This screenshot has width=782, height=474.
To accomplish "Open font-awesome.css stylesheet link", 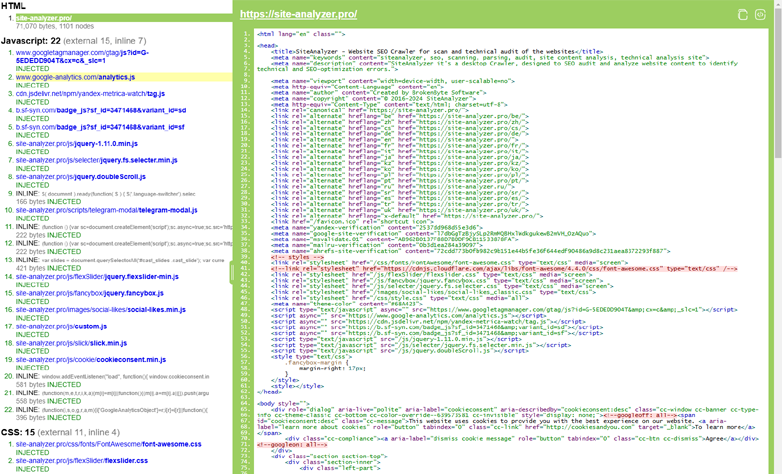I will [109, 444].
